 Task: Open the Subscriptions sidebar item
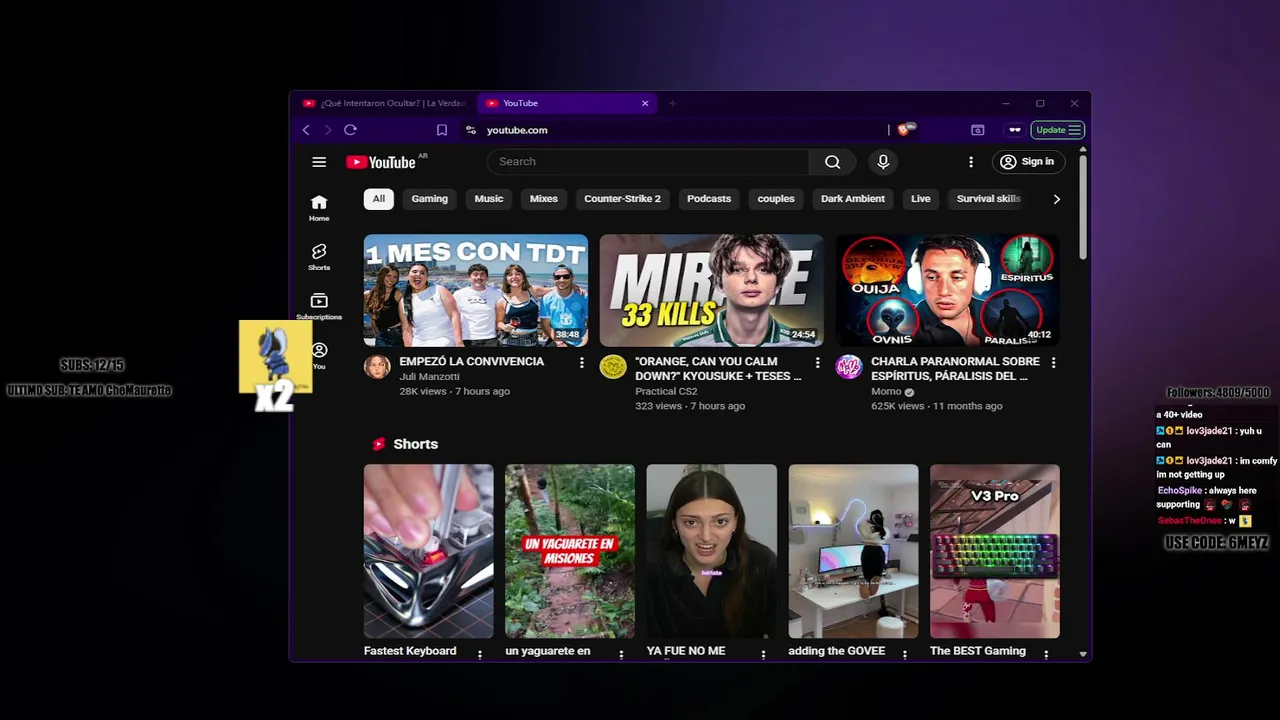pos(319,307)
